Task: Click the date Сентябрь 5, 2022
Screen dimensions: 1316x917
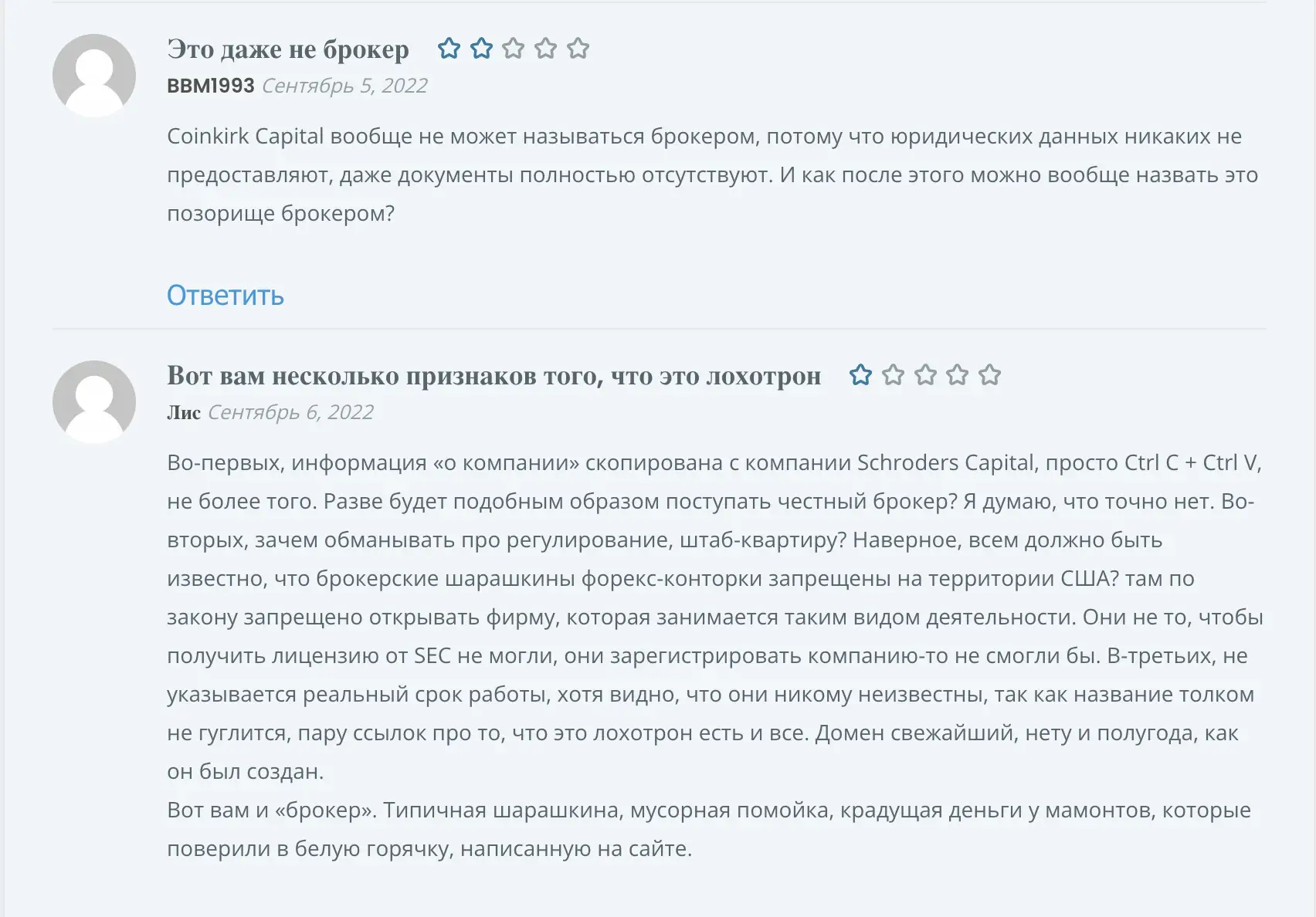Action: pos(344,86)
